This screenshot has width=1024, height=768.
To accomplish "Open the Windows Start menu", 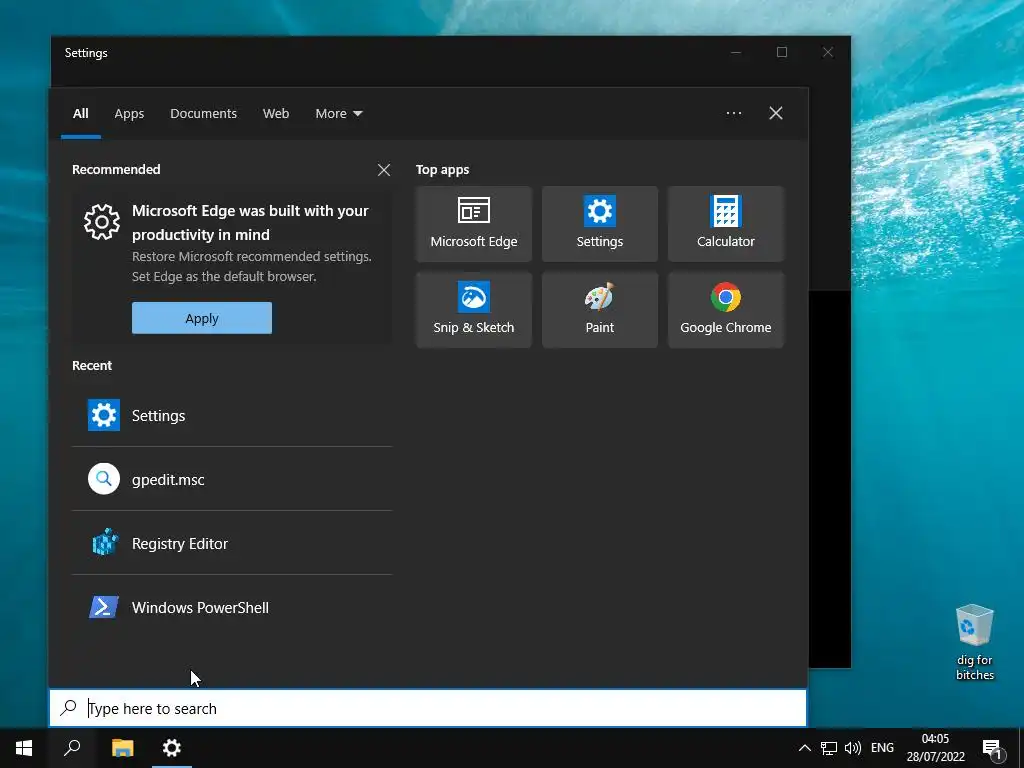I will 24,748.
